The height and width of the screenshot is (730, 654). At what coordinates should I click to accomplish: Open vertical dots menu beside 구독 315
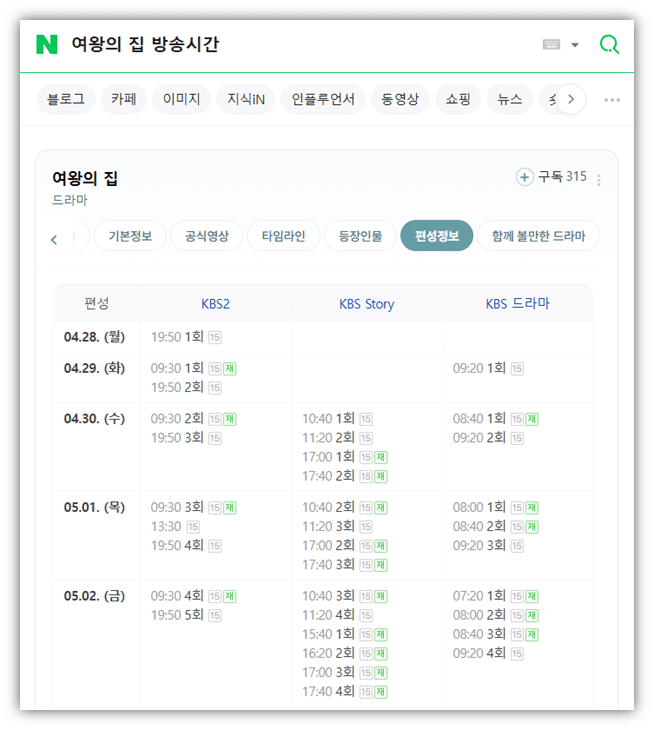599,180
